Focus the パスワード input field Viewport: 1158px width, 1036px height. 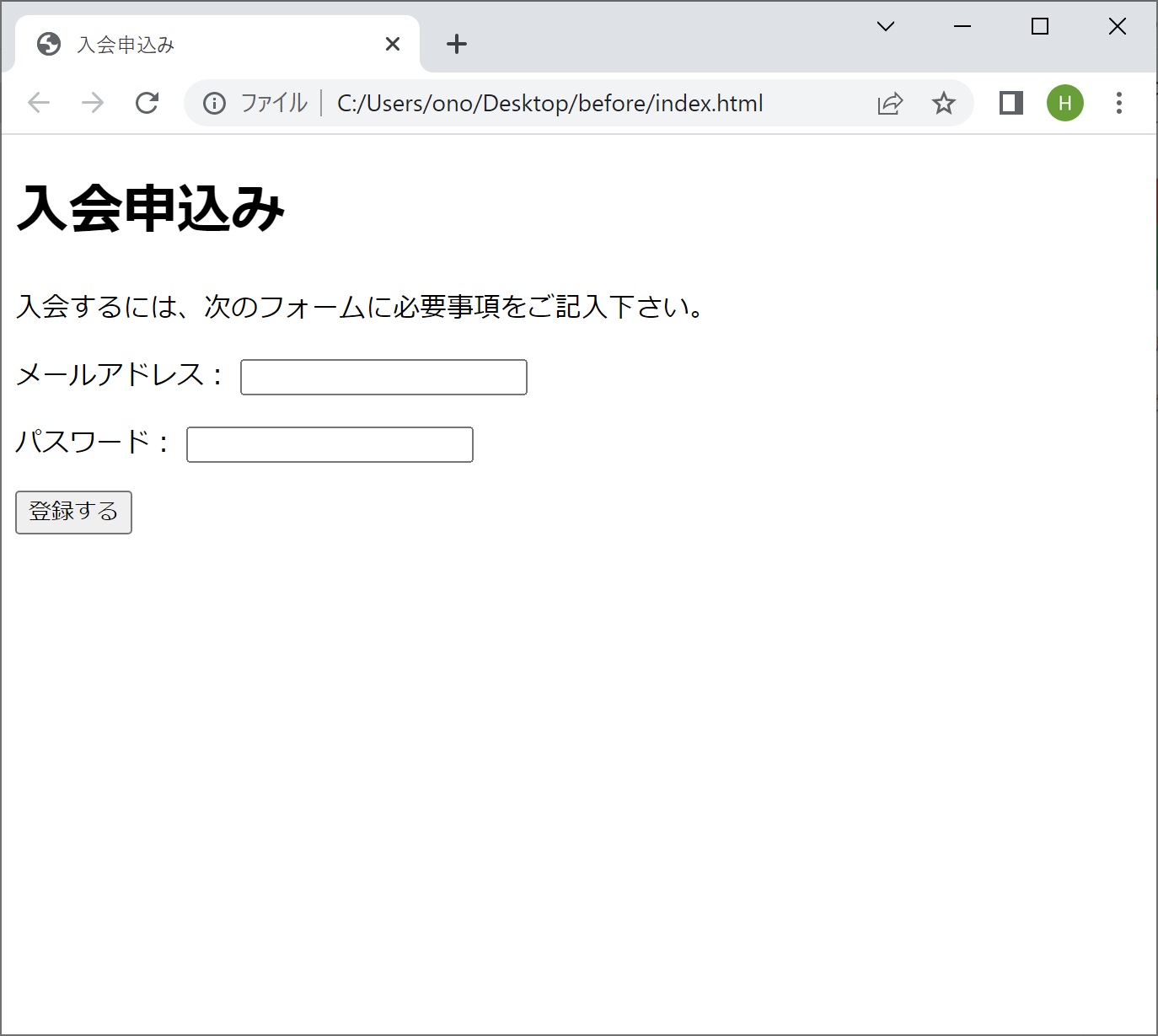[x=330, y=444]
